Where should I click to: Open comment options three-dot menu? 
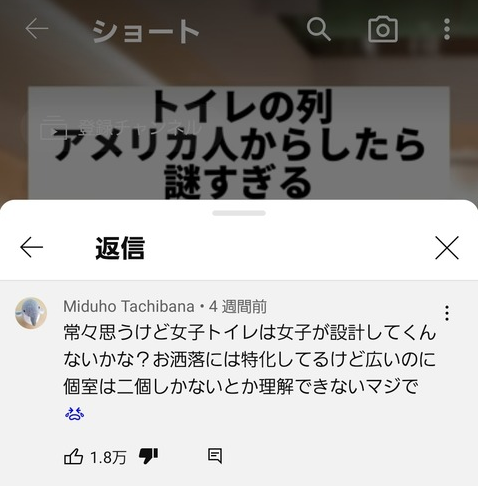coord(447,313)
